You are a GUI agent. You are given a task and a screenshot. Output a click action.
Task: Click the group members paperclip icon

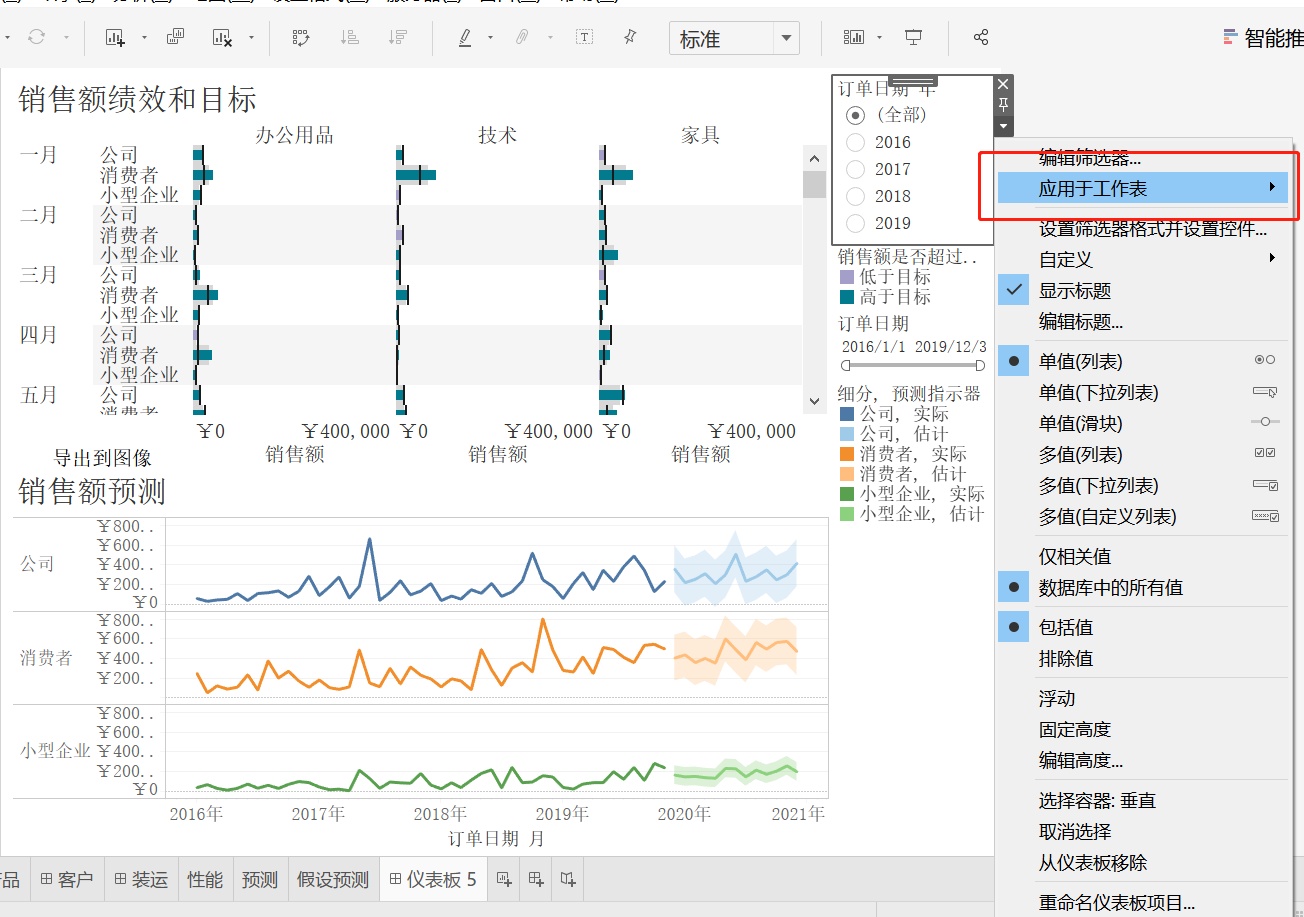522,38
